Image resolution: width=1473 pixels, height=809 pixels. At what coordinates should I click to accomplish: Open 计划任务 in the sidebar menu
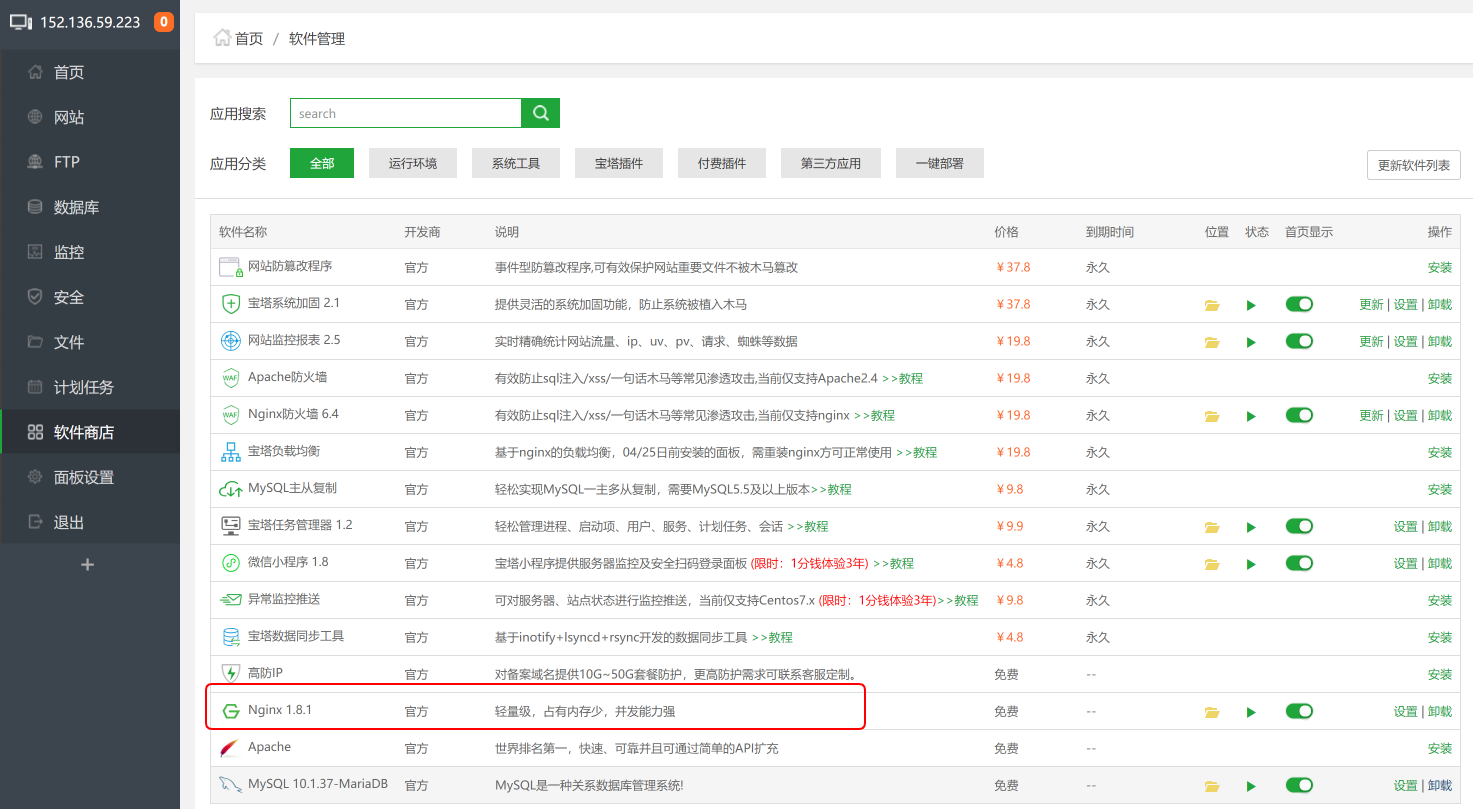point(90,387)
